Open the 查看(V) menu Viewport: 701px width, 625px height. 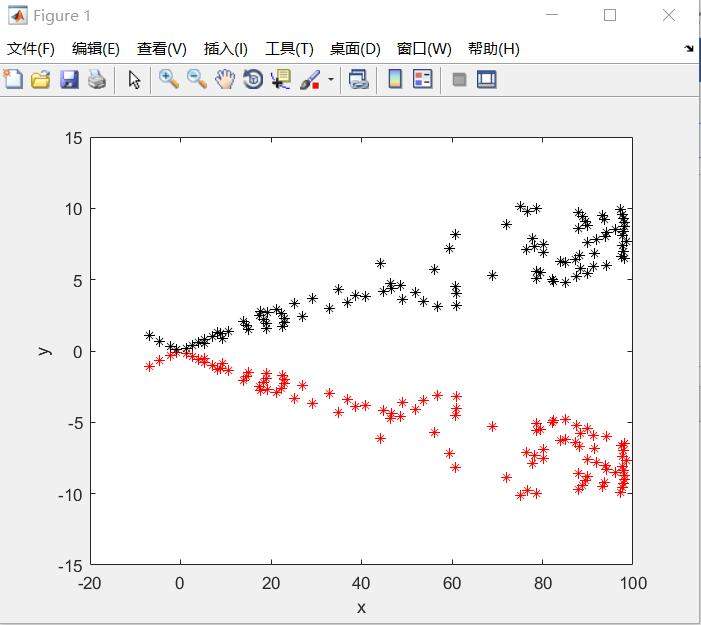click(x=162, y=49)
